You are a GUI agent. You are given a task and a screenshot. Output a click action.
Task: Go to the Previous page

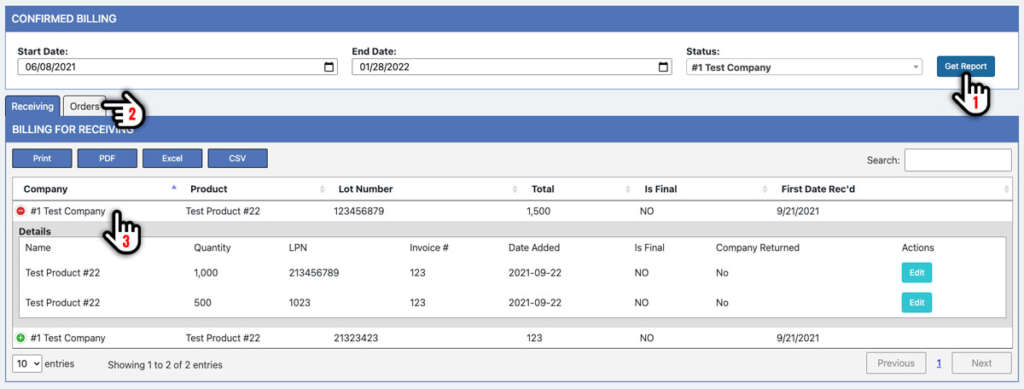[896, 363]
